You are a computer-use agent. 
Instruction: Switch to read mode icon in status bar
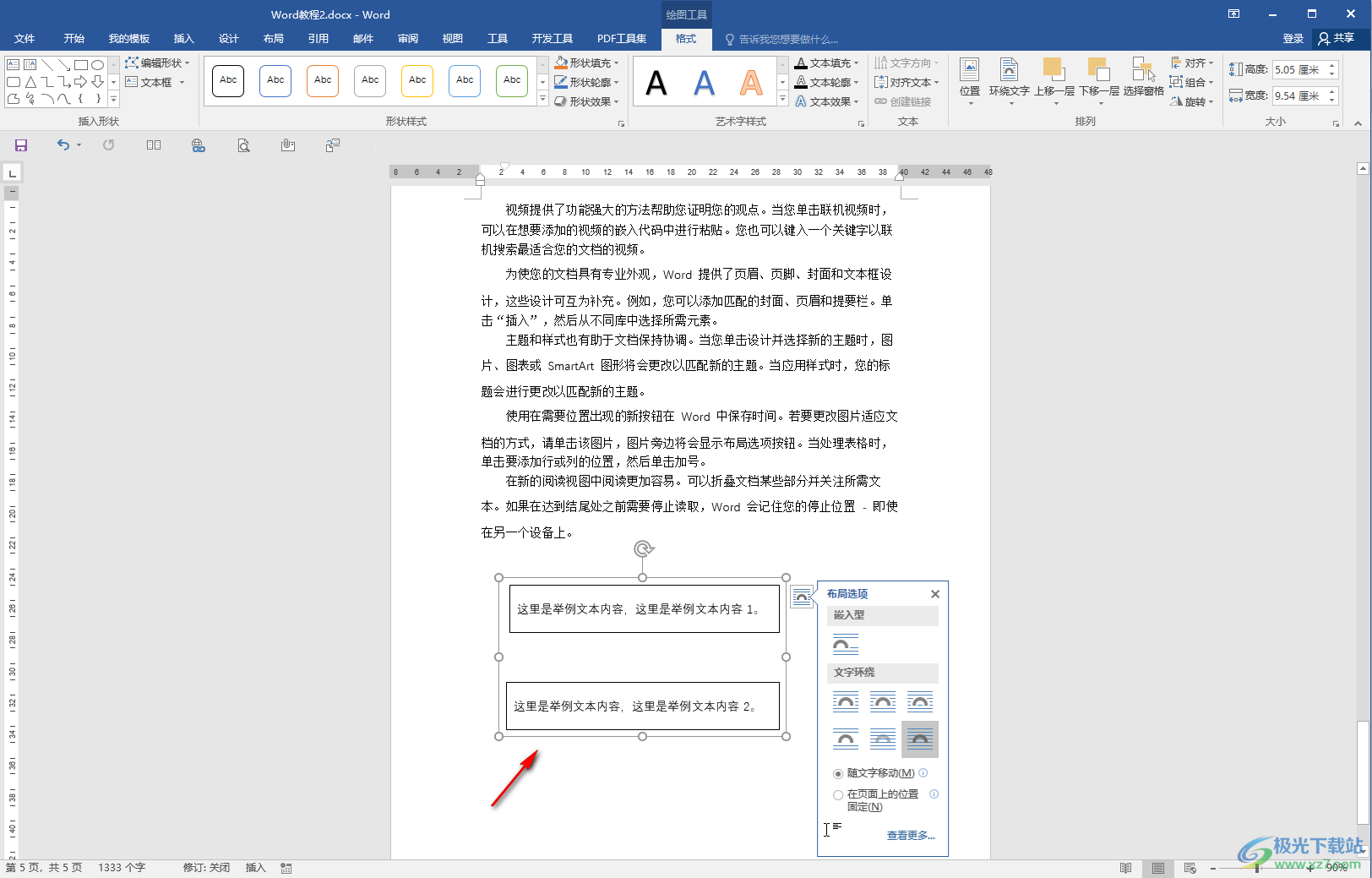[1125, 868]
